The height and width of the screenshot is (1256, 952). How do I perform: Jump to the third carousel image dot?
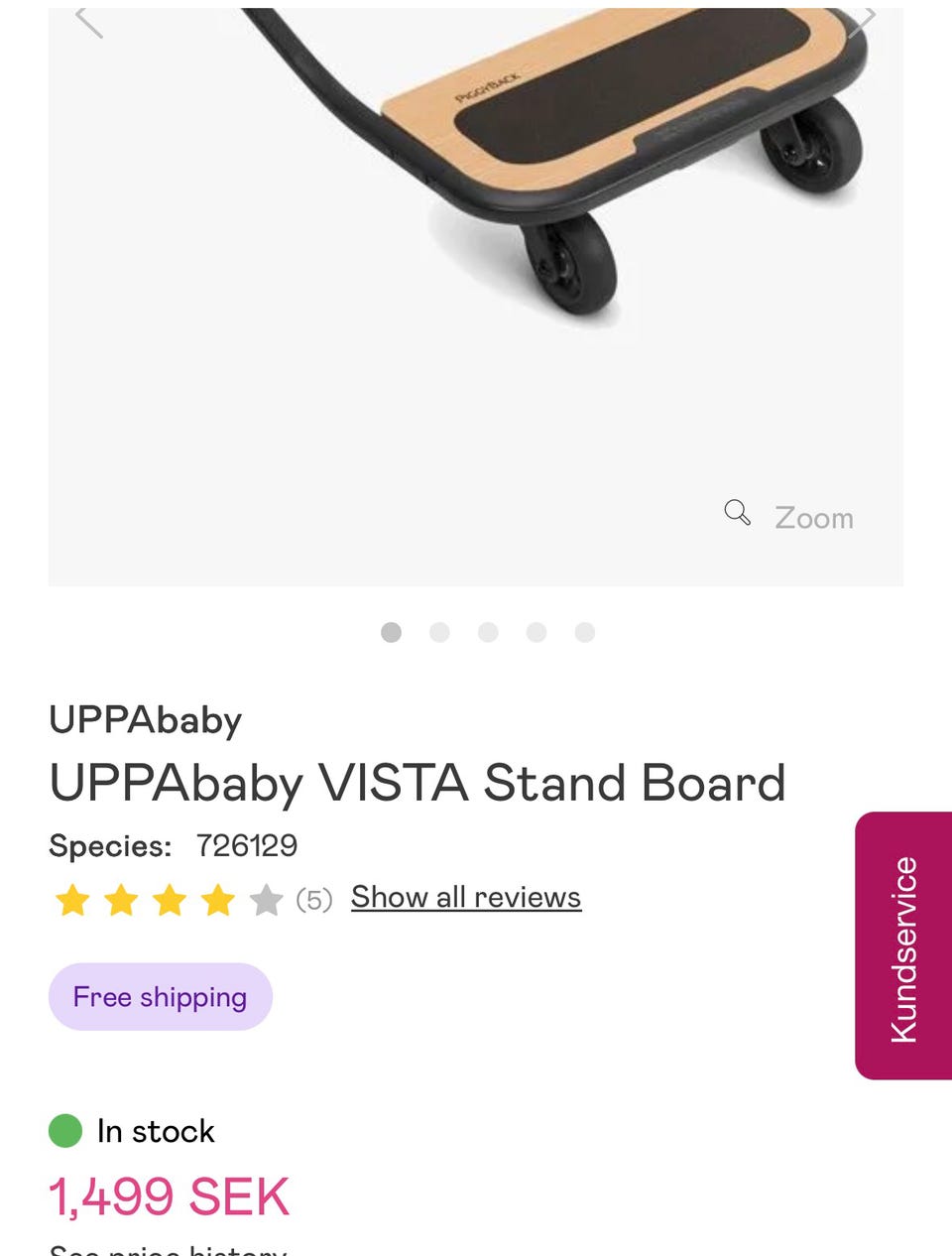click(x=488, y=632)
